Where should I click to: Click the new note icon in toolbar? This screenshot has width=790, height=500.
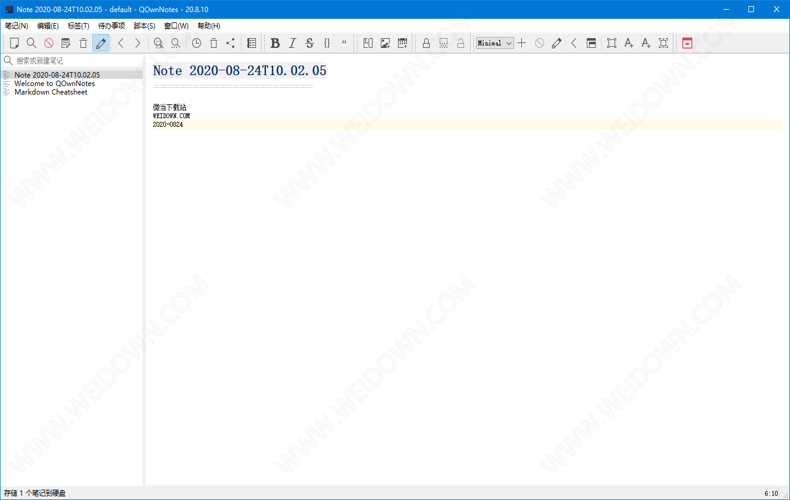(x=14, y=43)
